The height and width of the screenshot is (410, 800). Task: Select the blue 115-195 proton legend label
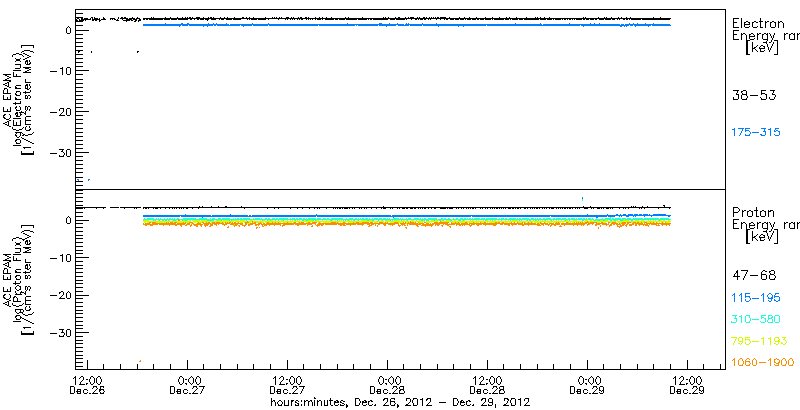coord(756,298)
